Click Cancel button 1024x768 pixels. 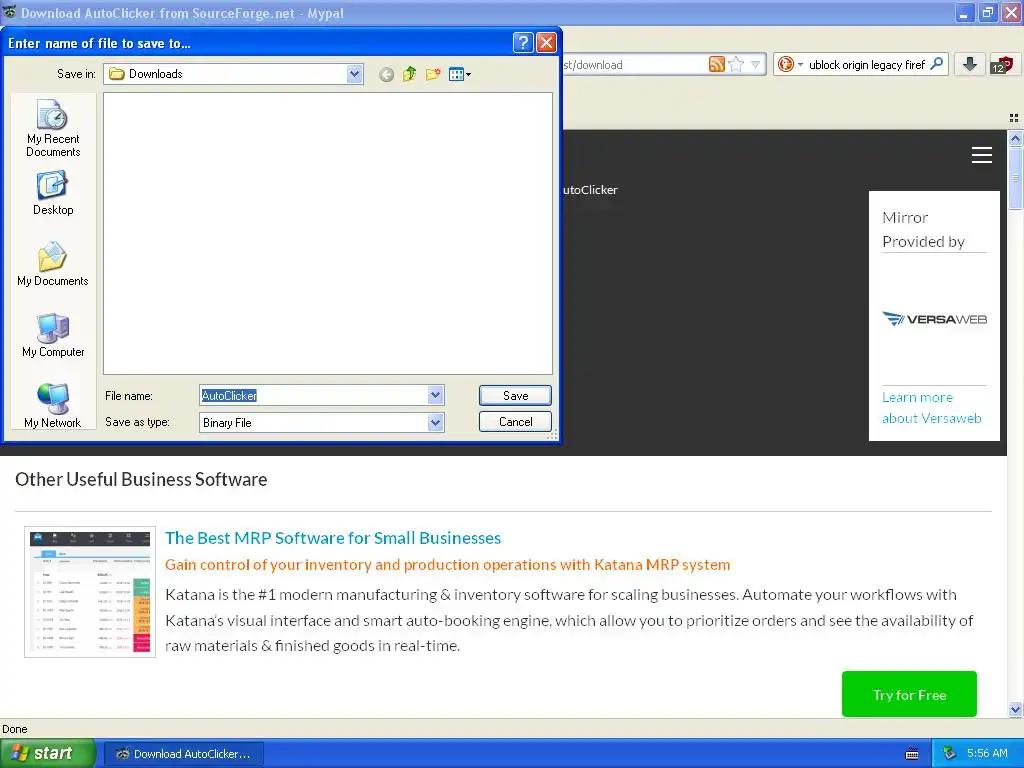coord(515,422)
